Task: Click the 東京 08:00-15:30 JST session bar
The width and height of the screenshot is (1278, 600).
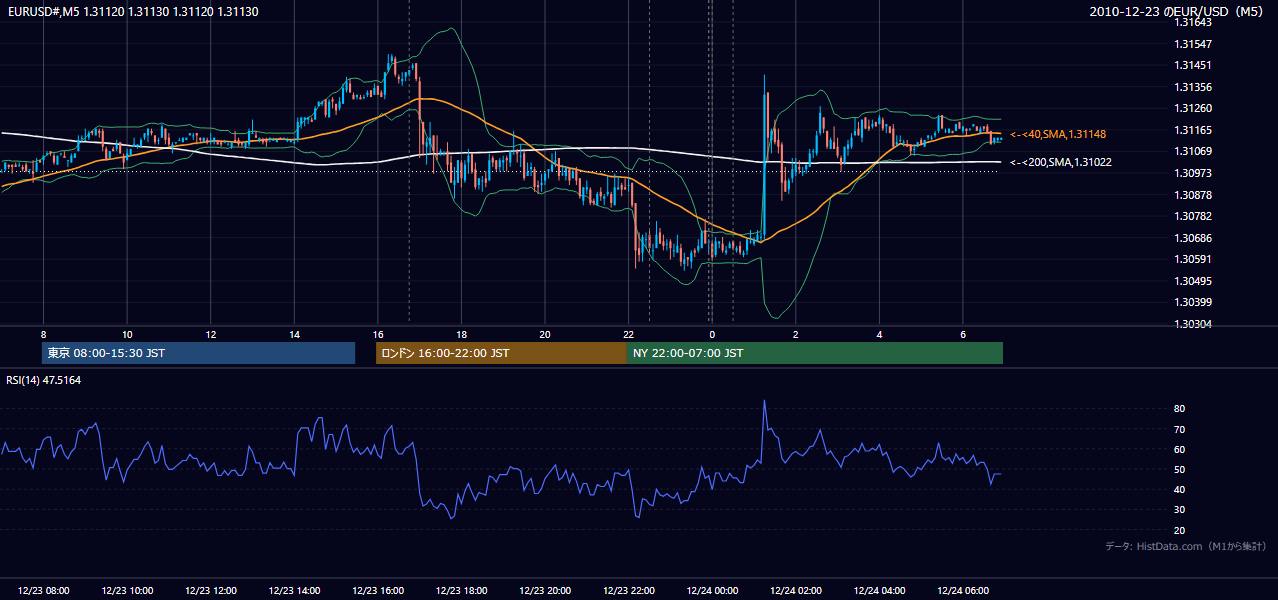Action: (x=198, y=353)
